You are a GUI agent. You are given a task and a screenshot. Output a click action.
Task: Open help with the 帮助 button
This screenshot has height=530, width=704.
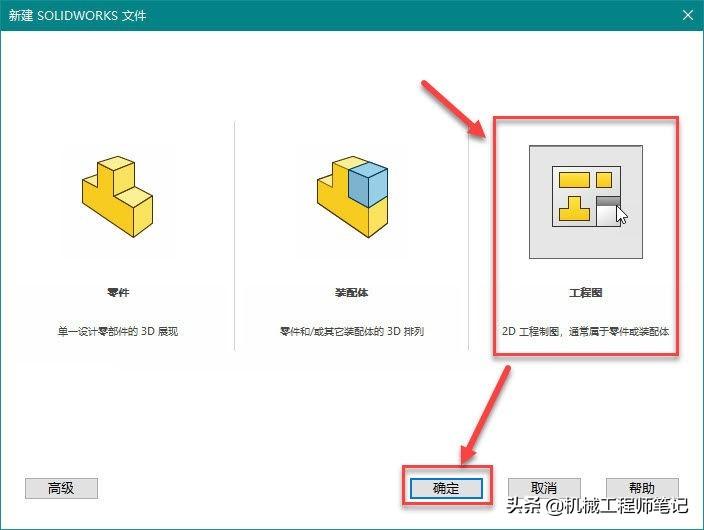click(x=642, y=488)
